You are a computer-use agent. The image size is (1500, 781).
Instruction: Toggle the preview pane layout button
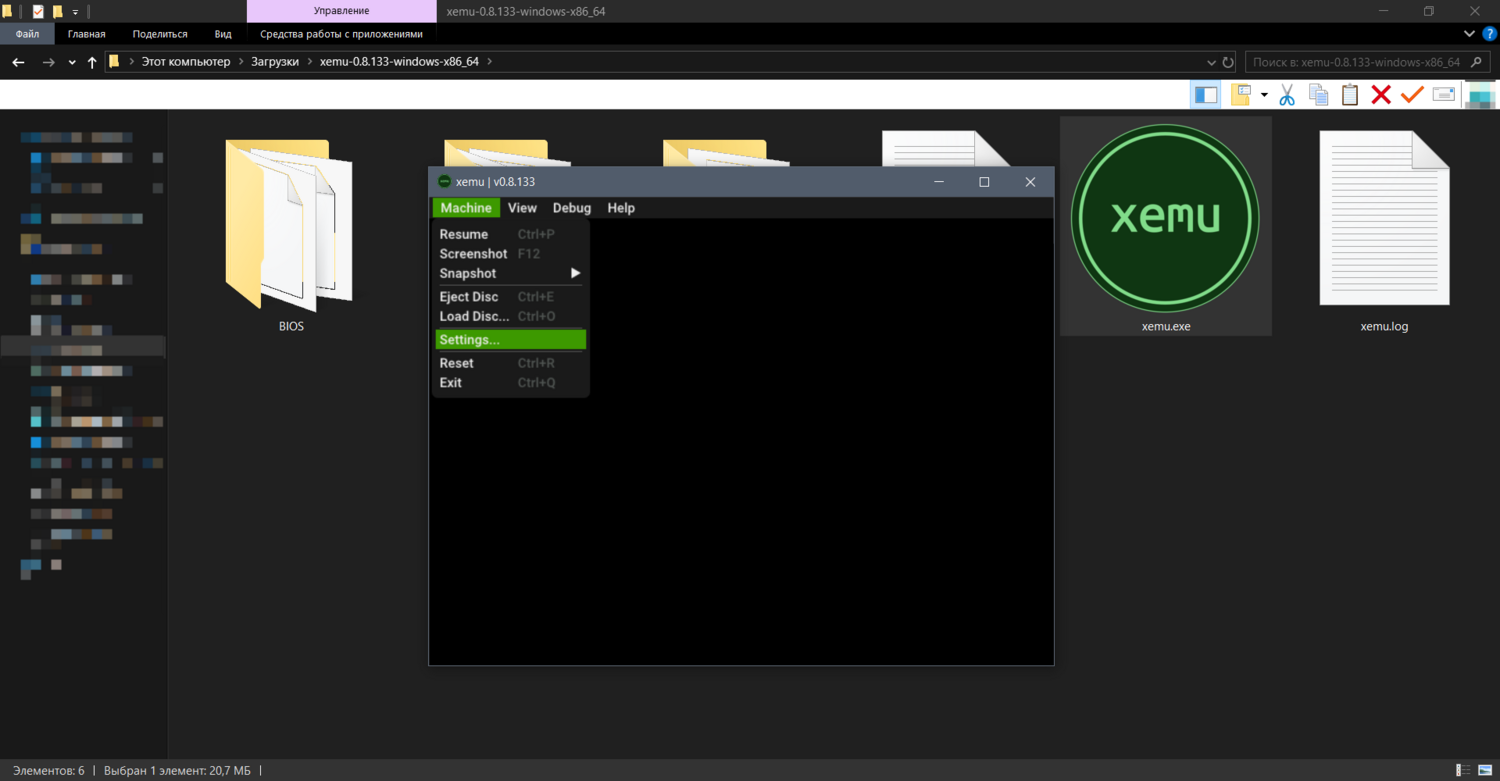(x=1206, y=95)
